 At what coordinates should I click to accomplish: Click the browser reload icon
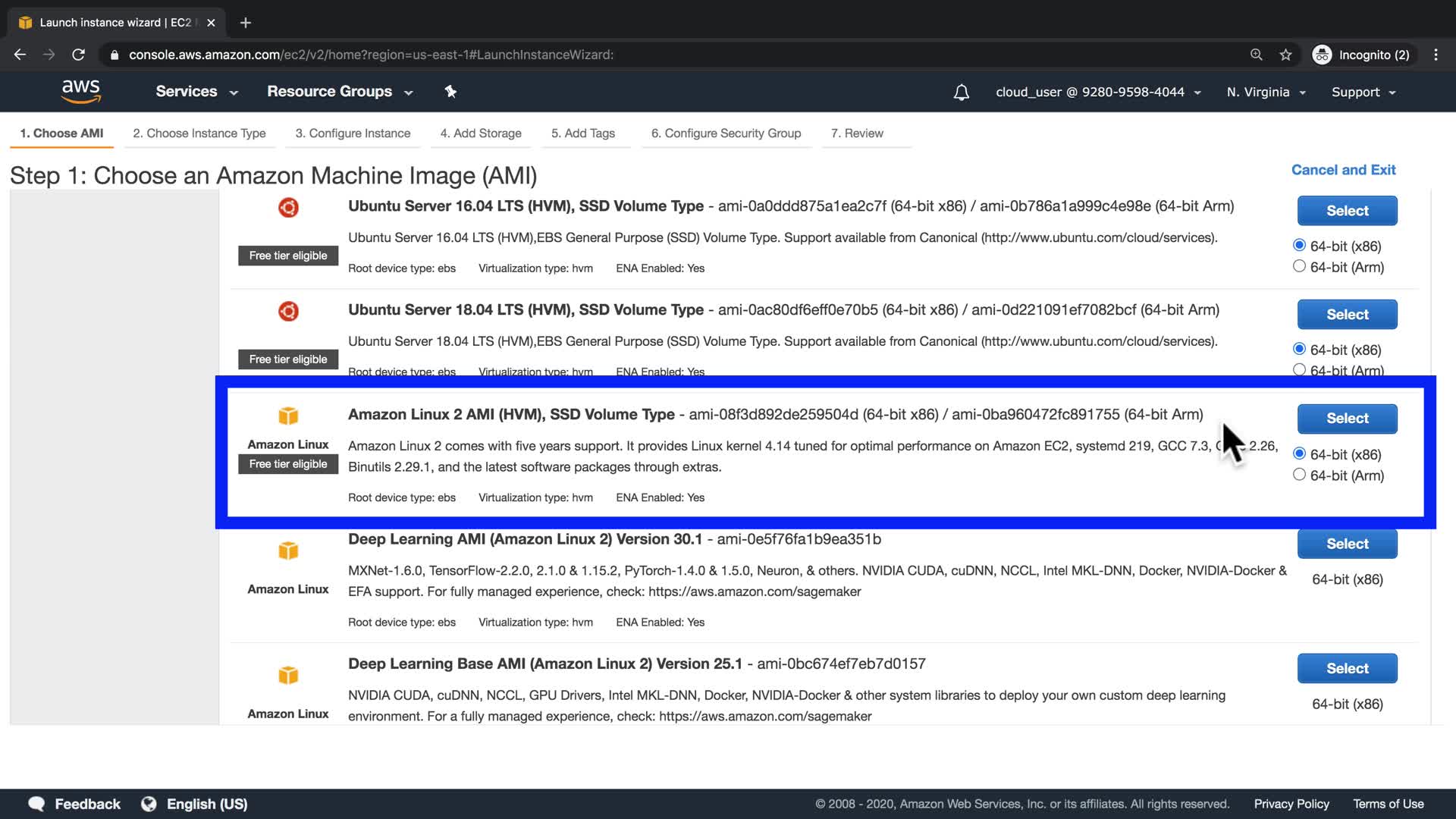tap(78, 55)
